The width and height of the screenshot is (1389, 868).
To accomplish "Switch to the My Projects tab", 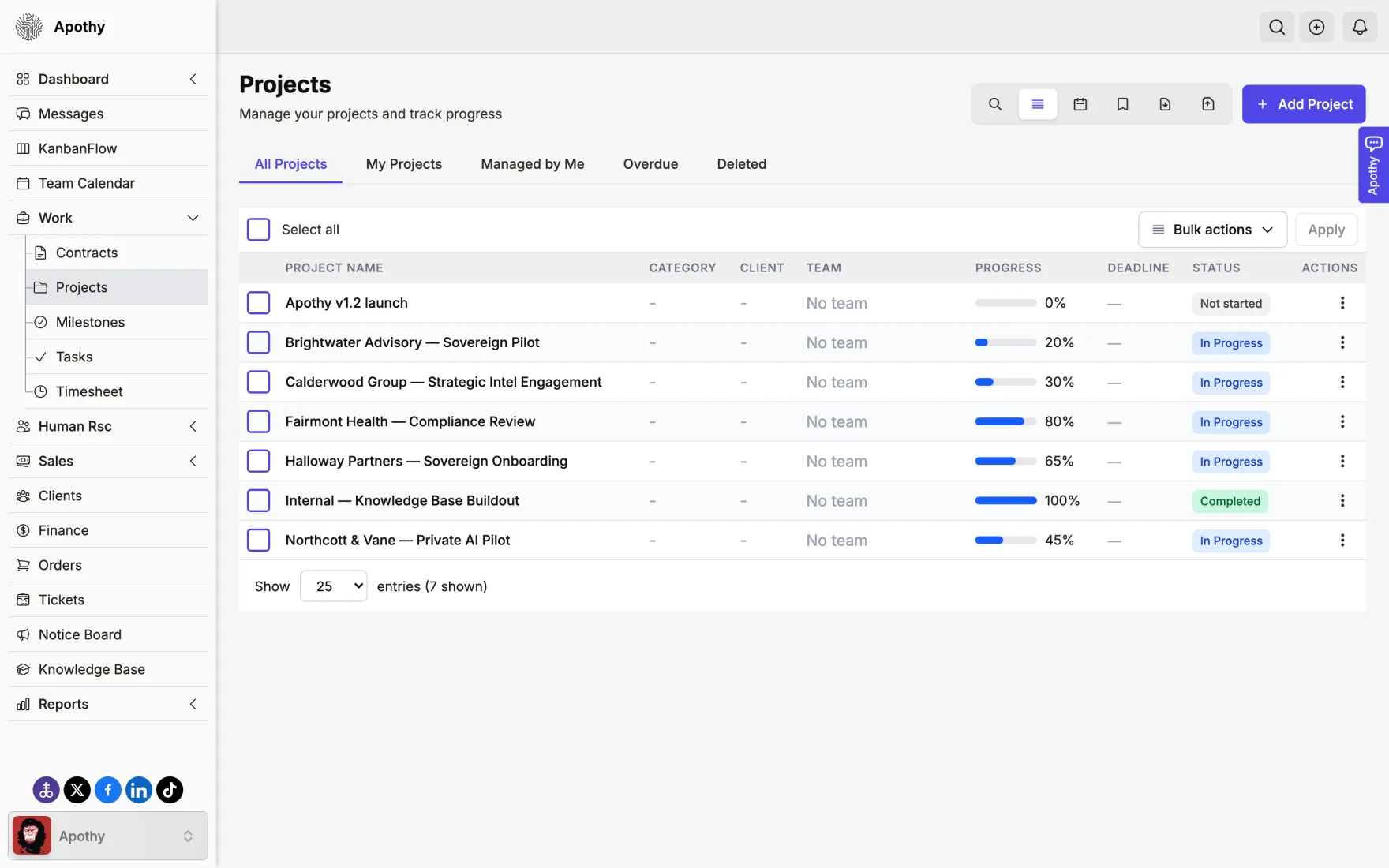I will 403,164.
